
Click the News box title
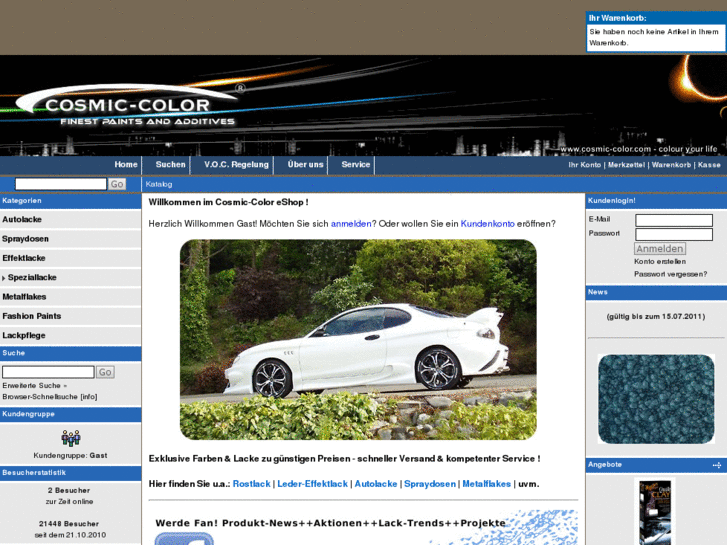coord(598,292)
